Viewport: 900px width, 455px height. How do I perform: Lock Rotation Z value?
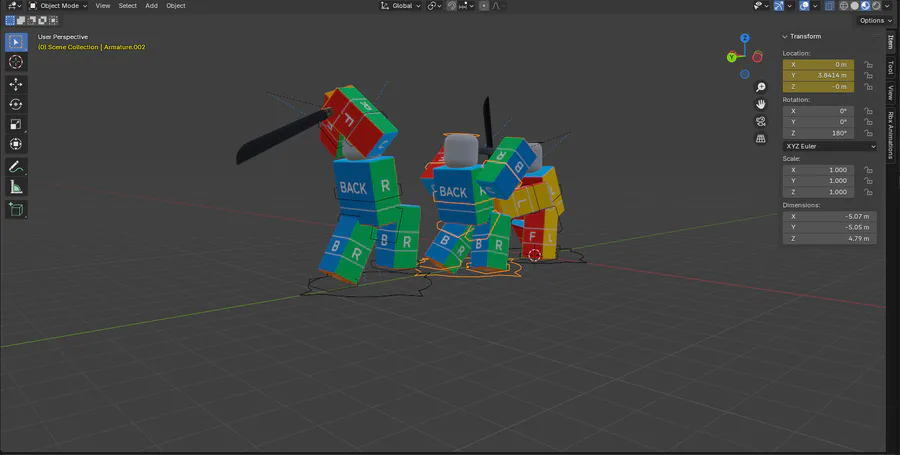click(x=868, y=133)
